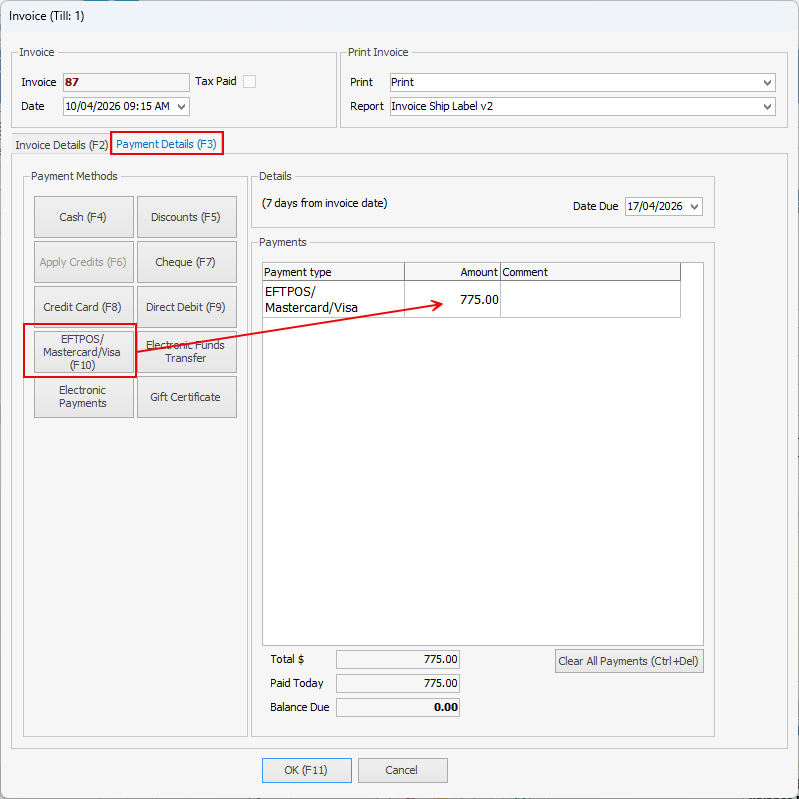Click the Comment cell of EFTPOS payment
The image size is (799, 799).
coord(590,299)
